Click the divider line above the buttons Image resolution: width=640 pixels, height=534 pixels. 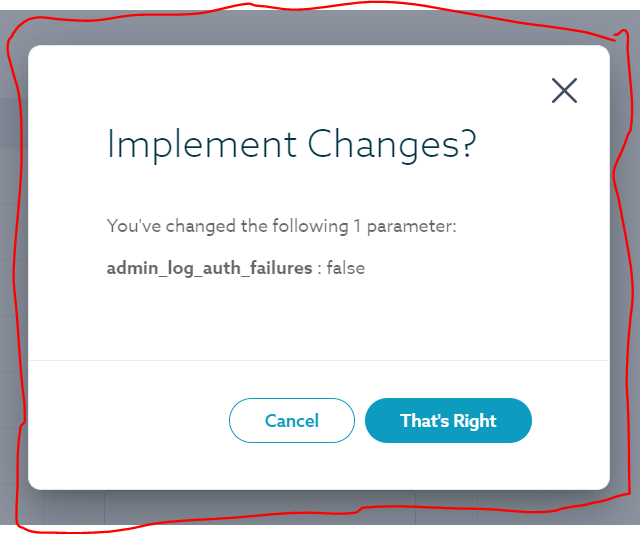click(x=318, y=360)
